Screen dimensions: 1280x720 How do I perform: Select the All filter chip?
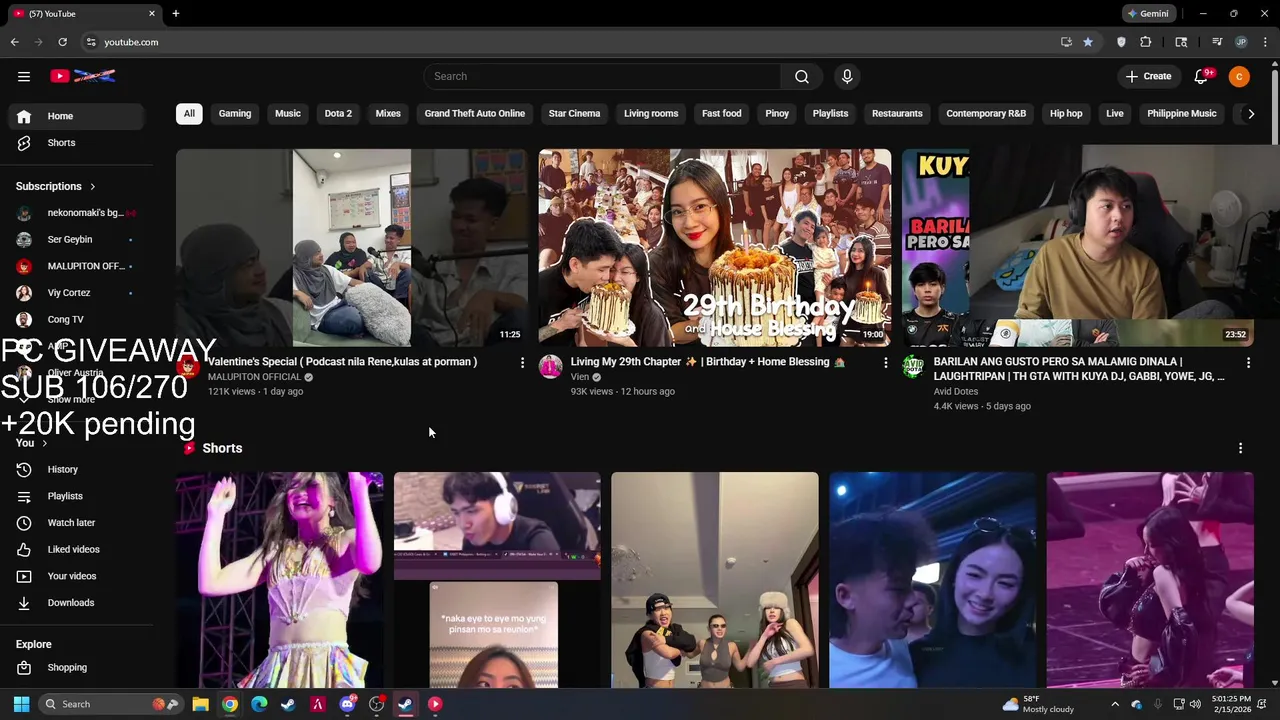click(x=189, y=113)
